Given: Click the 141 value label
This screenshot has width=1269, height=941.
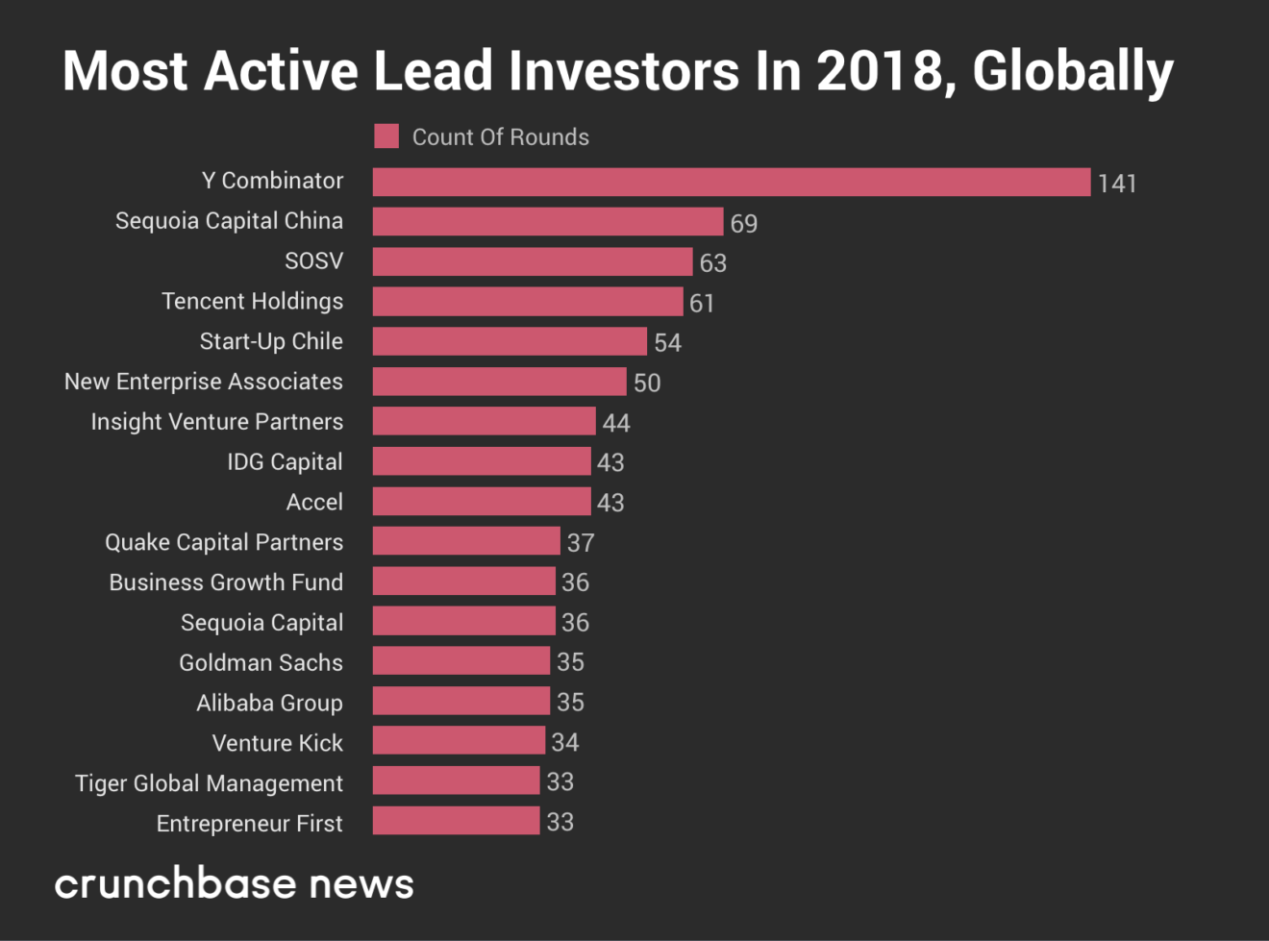Looking at the screenshot, I should point(1117,183).
